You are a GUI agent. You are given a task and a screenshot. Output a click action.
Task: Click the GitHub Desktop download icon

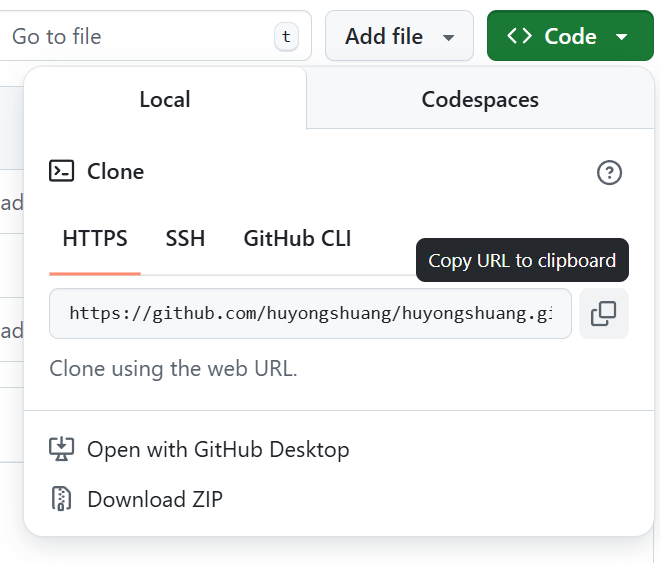coord(62,449)
